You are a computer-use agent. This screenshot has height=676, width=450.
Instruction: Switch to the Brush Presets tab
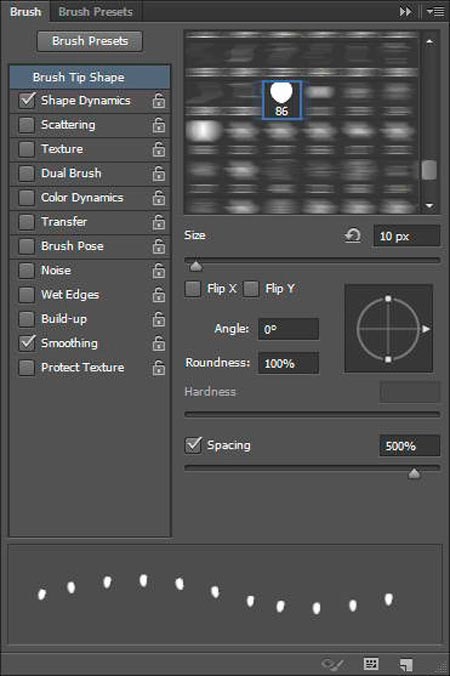pos(96,12)
